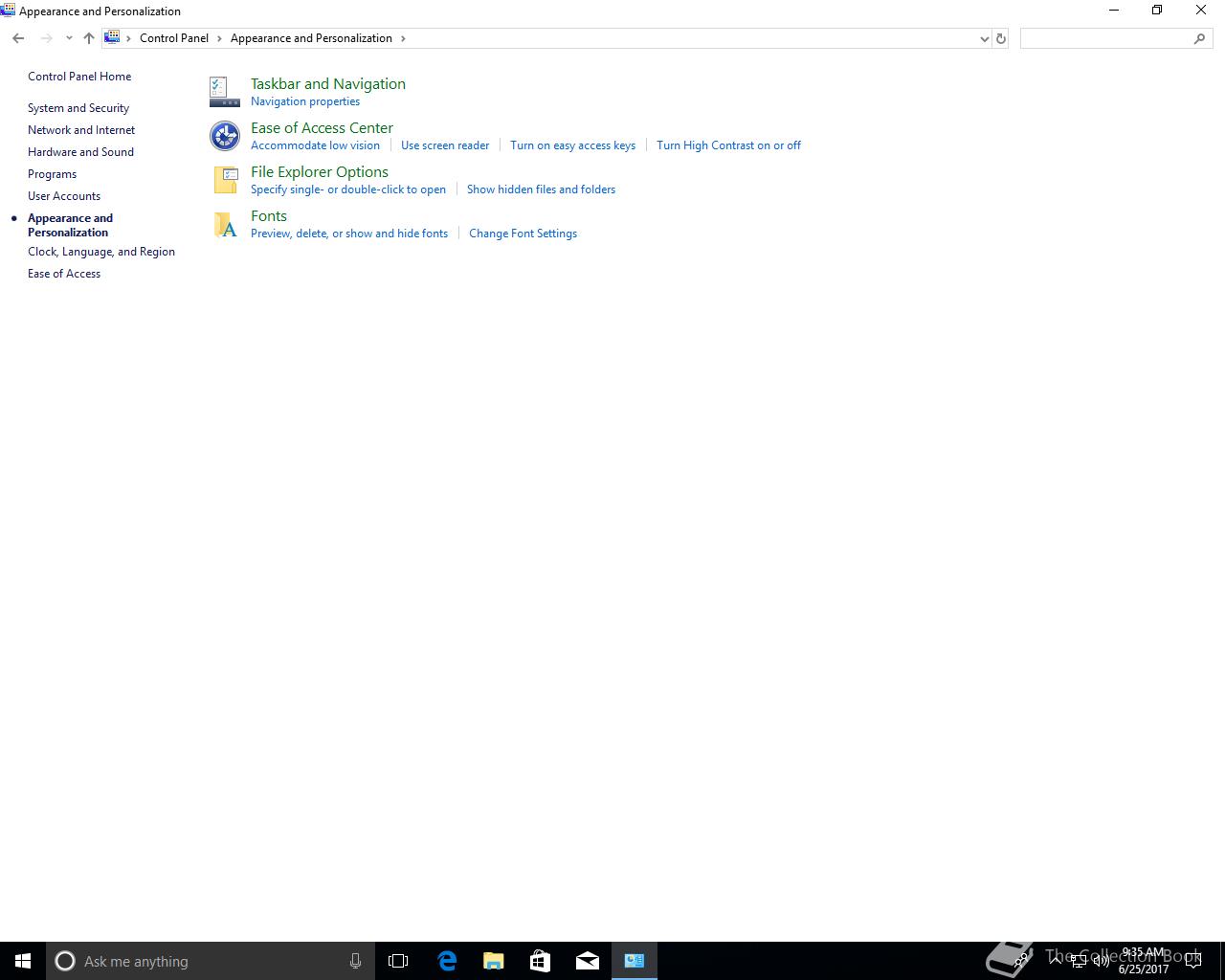The width and height of the screenshot is (1225, 980).
Task: Click the up-one-level arrow
Action: coord(88,38)
